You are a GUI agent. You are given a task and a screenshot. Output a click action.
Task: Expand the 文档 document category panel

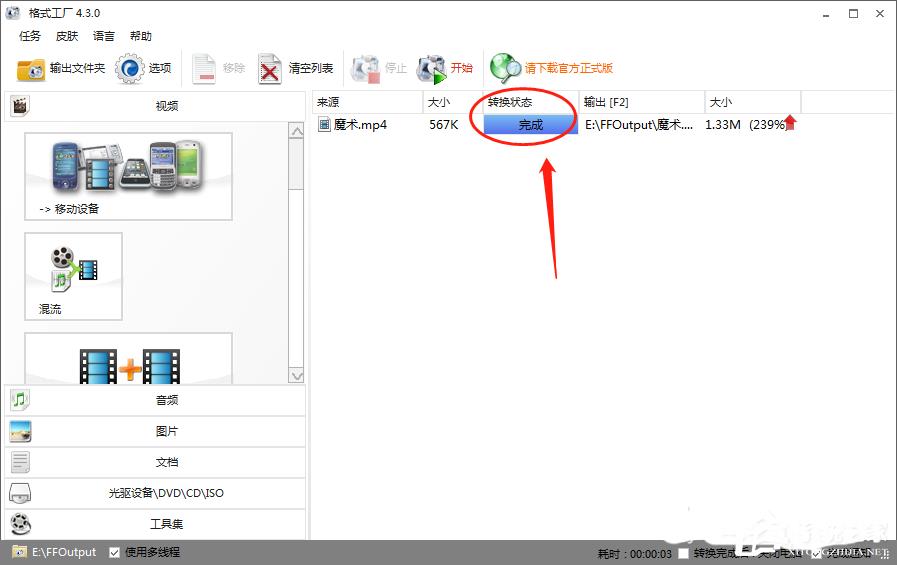click(x=155, y=462)
